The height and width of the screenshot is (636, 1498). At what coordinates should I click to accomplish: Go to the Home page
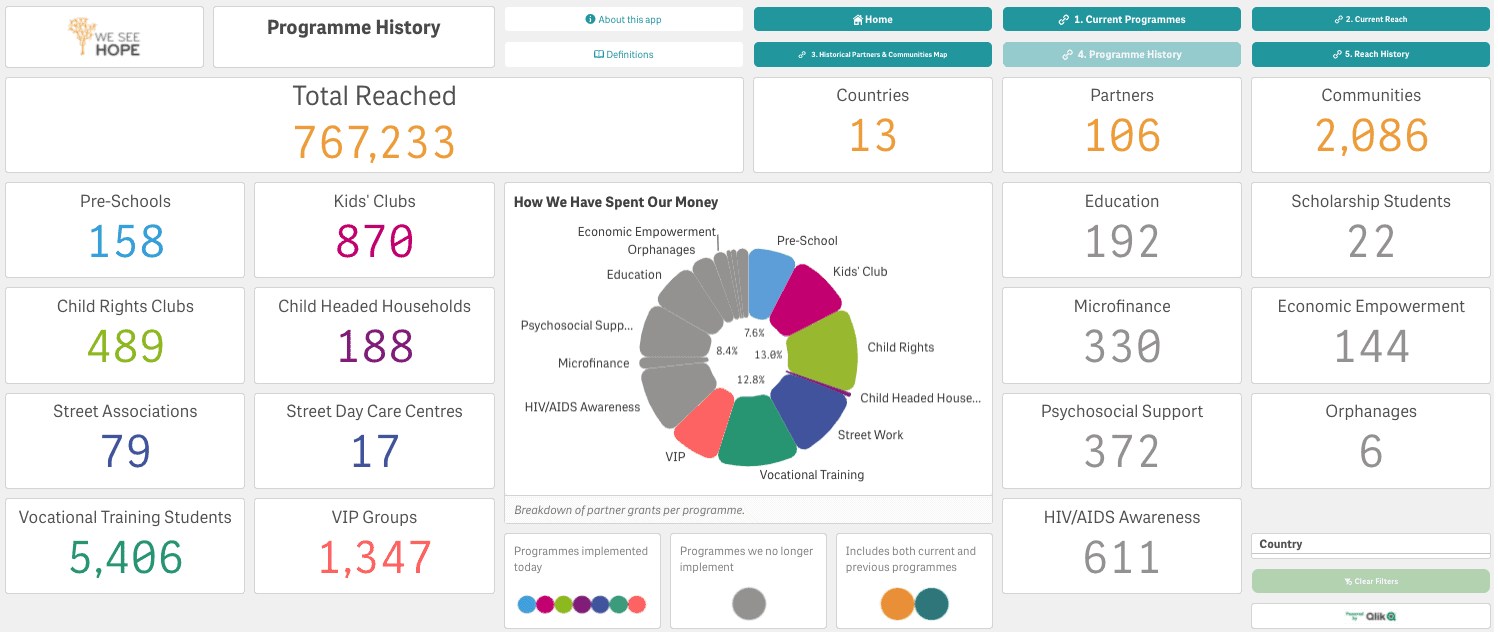(872, 19)
